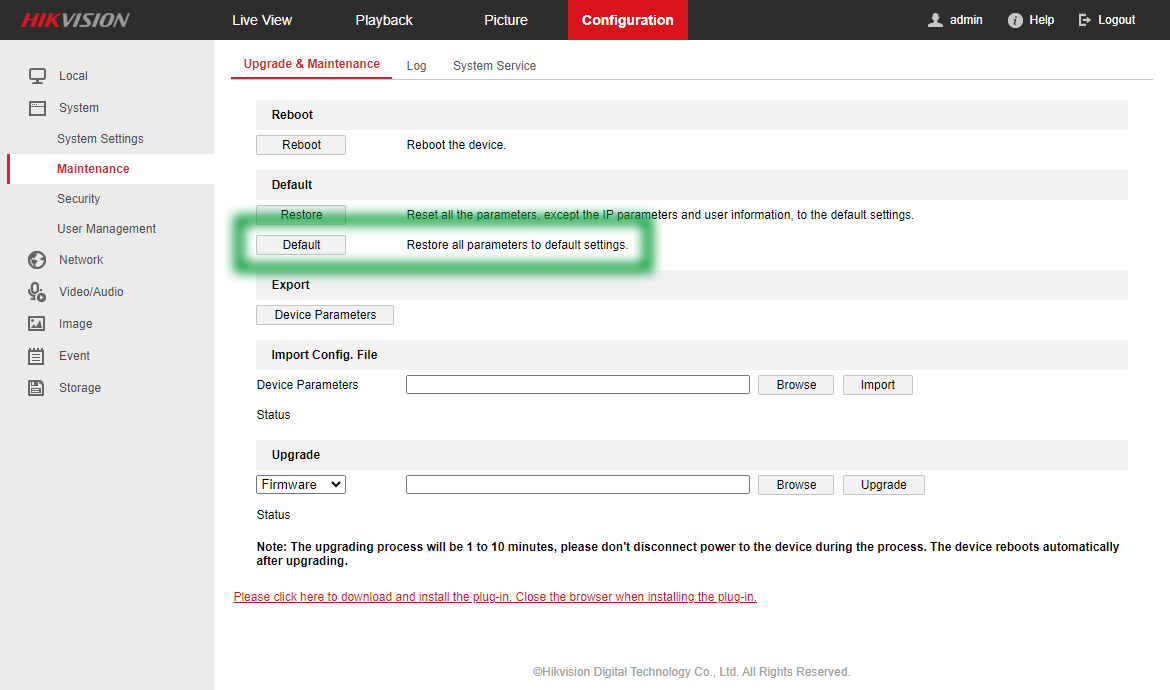Image resolution: width=1170 pixels, height=690 pixels.
Task: Select the Upgrade & Maintenance sub-tab
Action: 311,64
